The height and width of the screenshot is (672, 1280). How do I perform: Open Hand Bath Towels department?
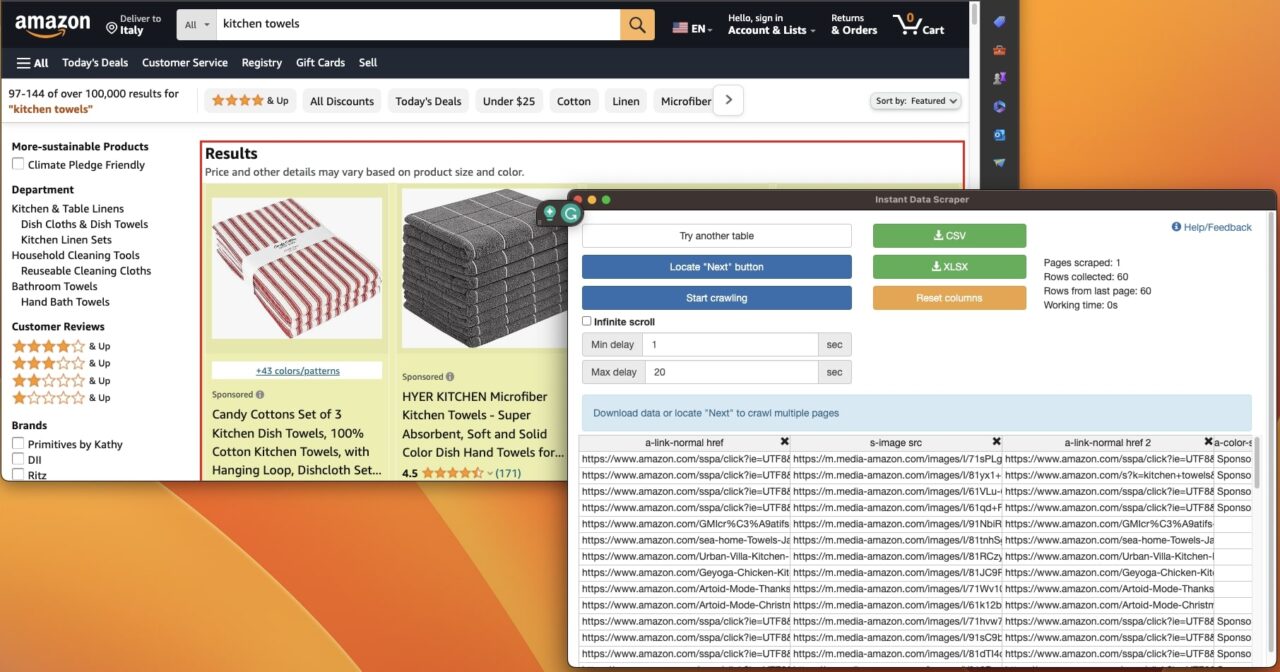(x=65, y=302)
